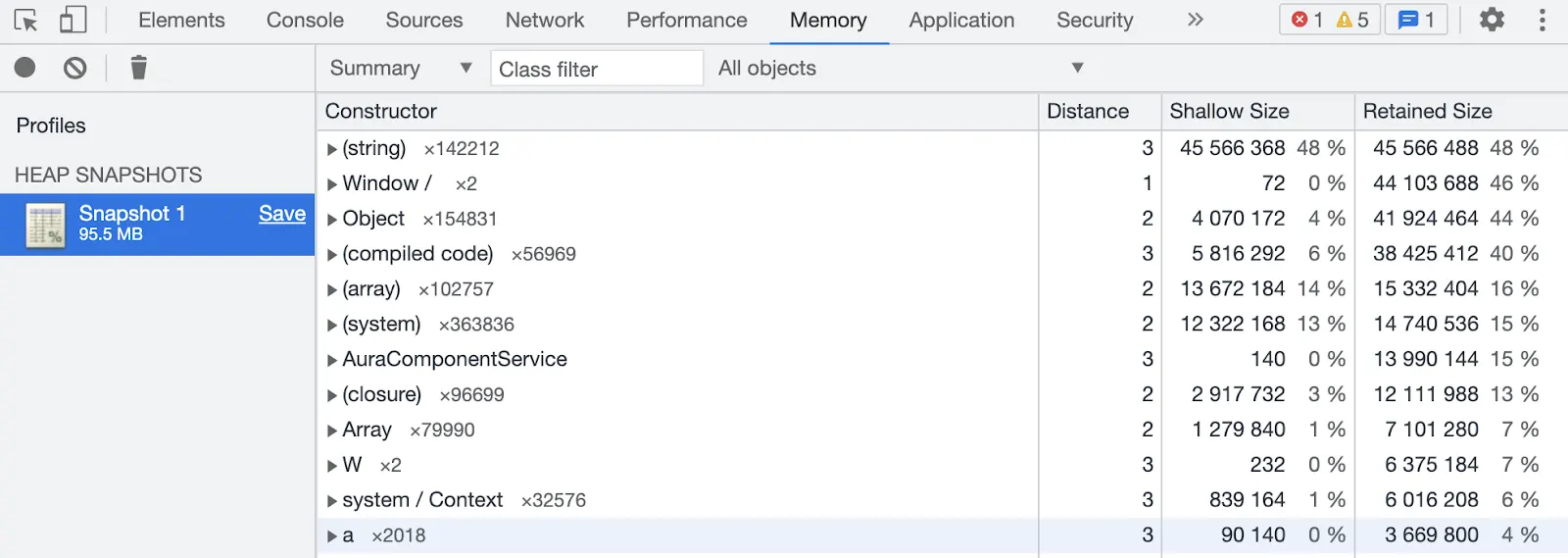The width and height of the screenshot is (1568, 558).
Task: Open the All objects filter dropdown
Action: 902,68
